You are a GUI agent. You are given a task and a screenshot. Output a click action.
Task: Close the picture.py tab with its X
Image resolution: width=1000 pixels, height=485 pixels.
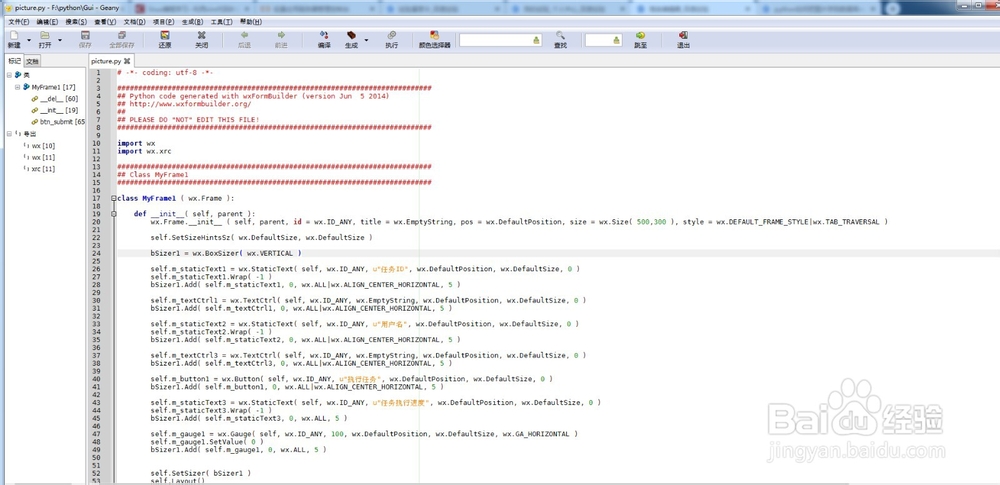(127, 61)
